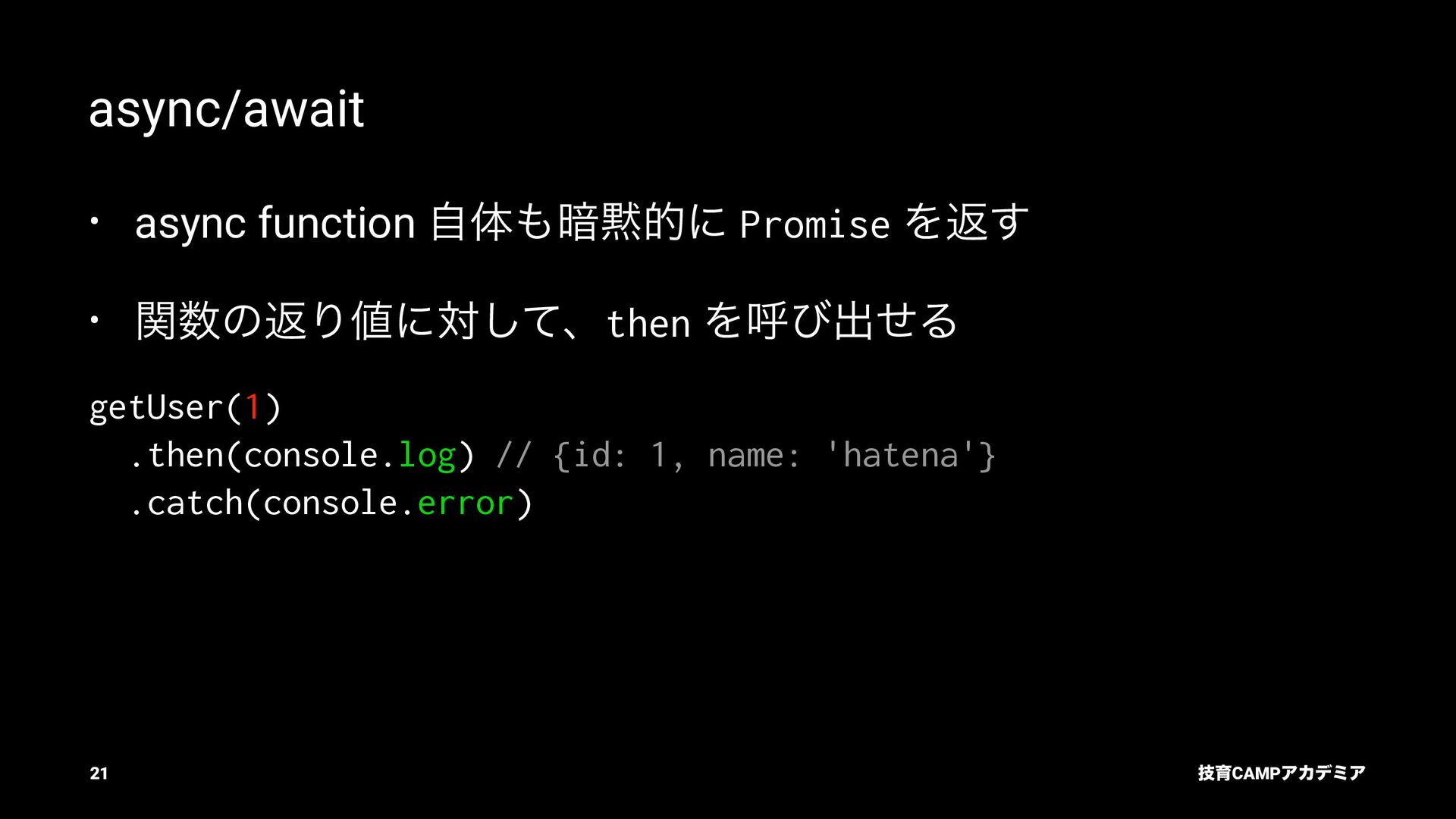Image resolution: width=1456 pixels, height=819 pixels.
Task: Click the "技育CAMPアカデミア" footer text
Action: coord(1281,773)
